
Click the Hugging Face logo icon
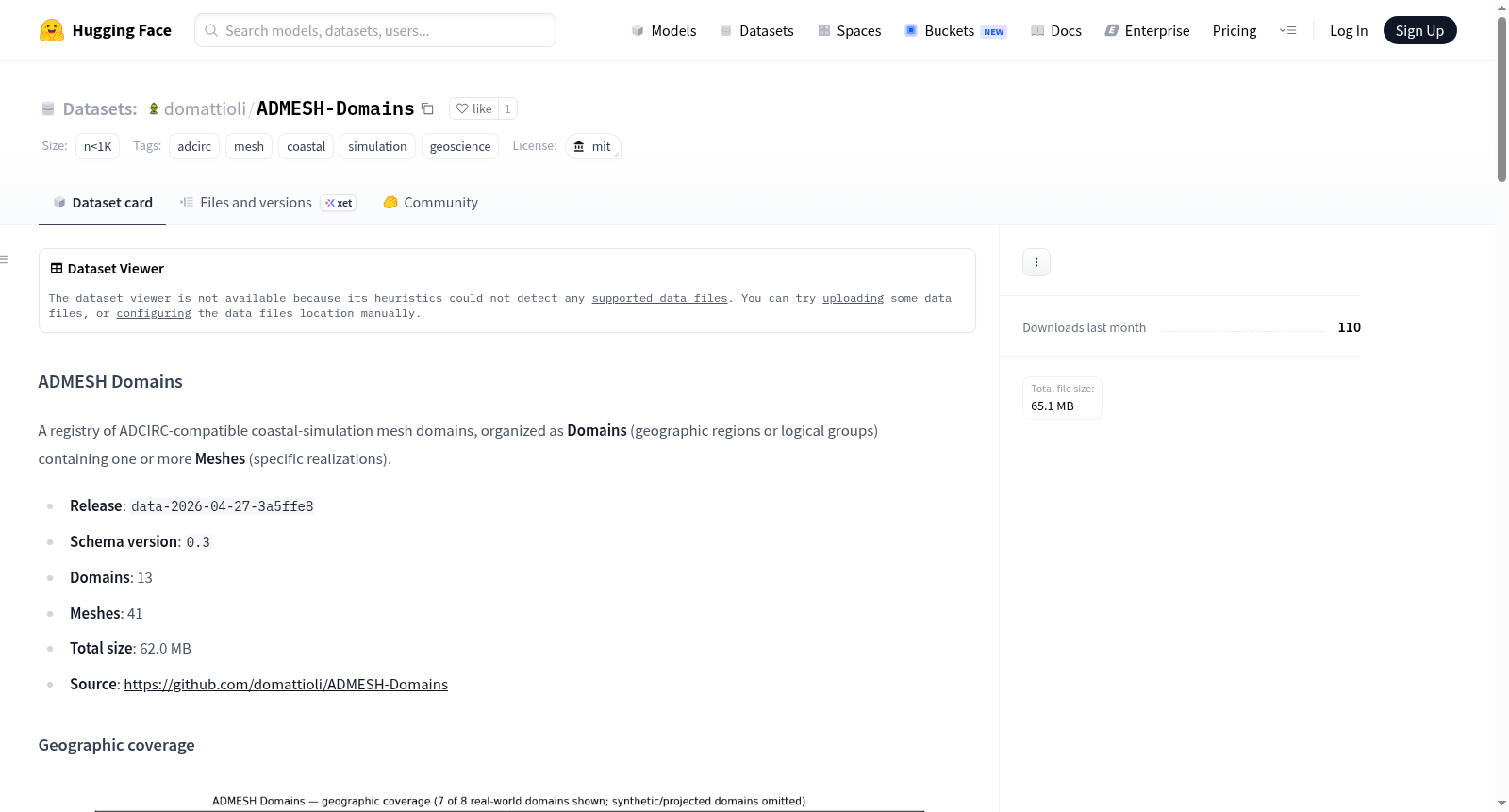pos(52,30)
